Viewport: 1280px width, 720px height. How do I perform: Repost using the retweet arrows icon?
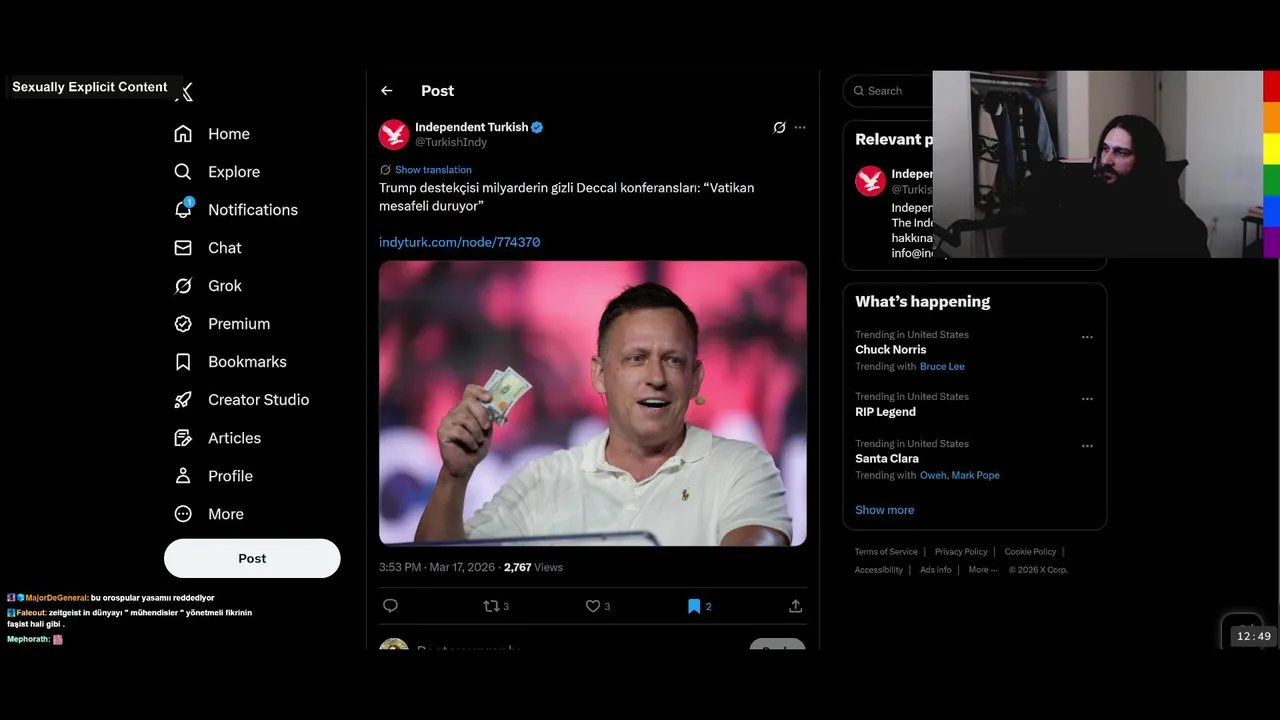click(x=491, y=606)
